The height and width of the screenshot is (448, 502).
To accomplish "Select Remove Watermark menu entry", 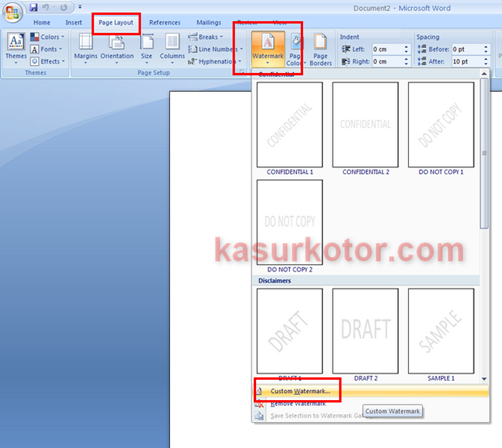I will coord(370,403).
